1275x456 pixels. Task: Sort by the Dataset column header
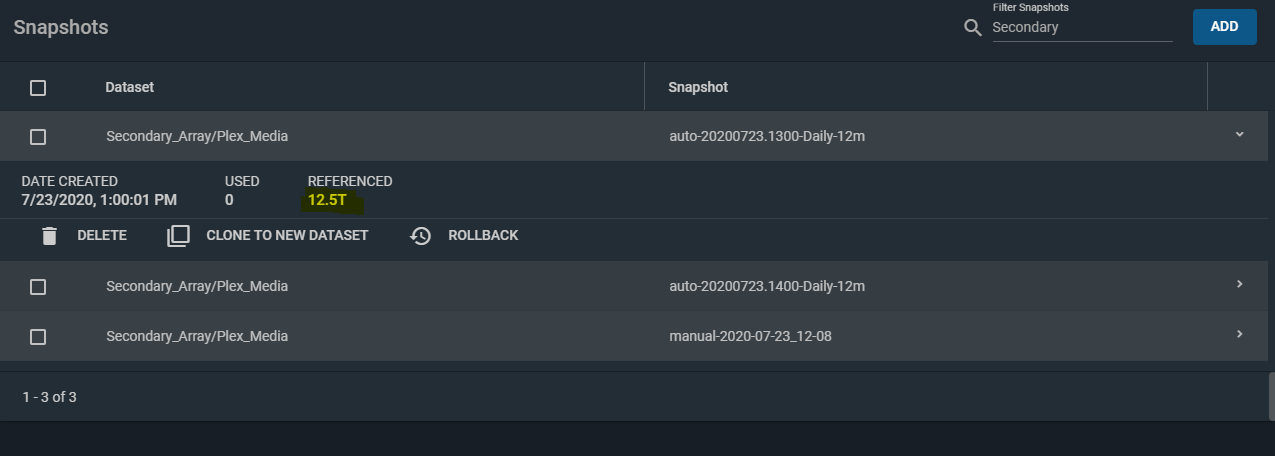tap(130, 87)
